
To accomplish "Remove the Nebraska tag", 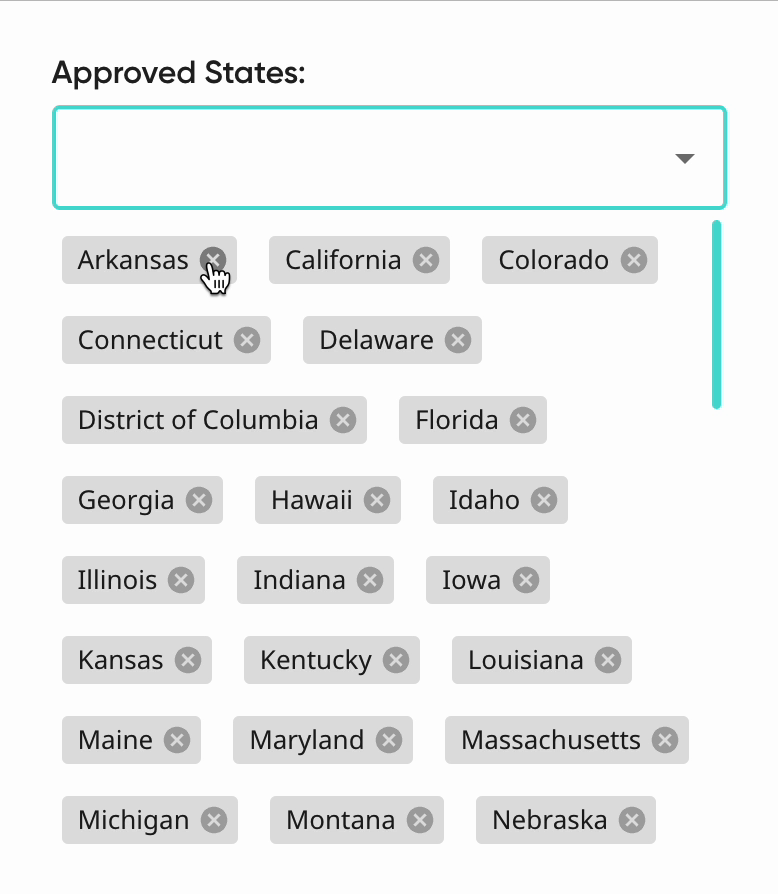I will [x=631, y=820].
